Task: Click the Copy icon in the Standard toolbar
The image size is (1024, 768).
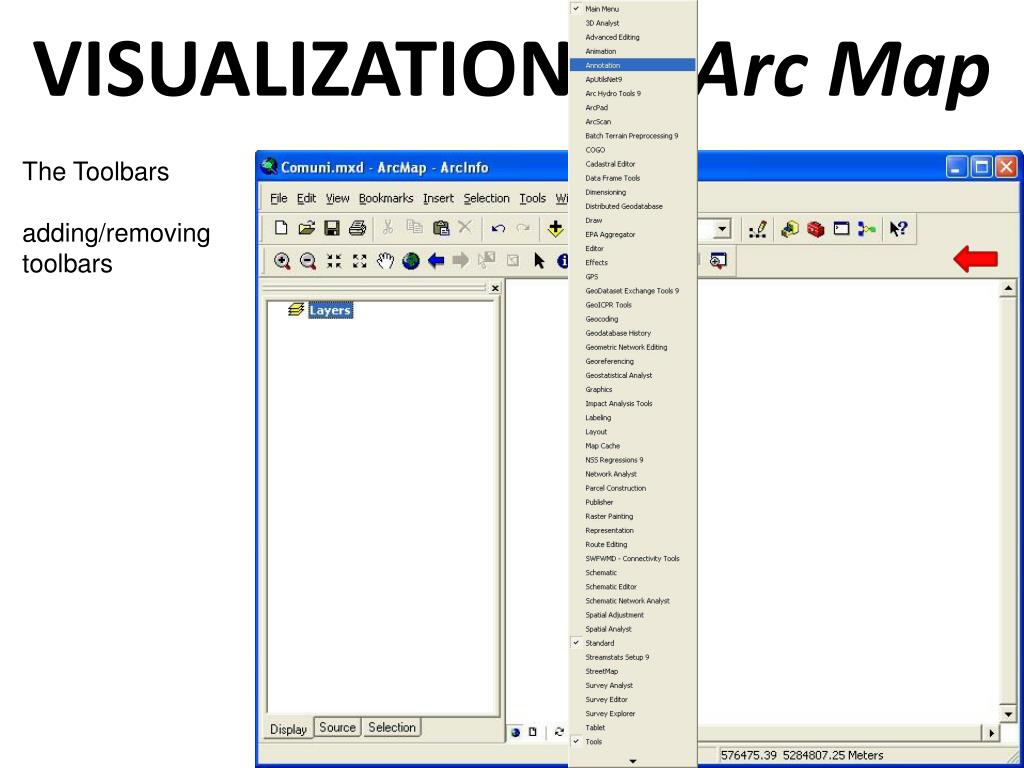Action: click(414, 227)
